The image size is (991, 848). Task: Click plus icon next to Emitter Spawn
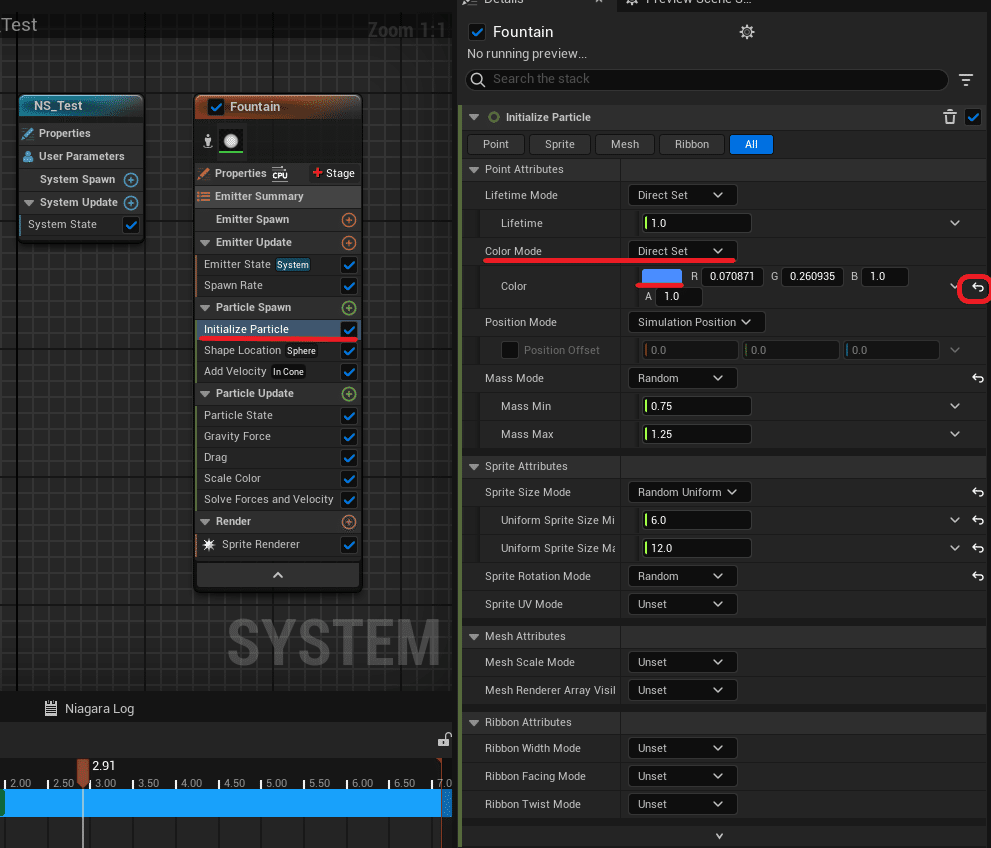click(348, 220)
